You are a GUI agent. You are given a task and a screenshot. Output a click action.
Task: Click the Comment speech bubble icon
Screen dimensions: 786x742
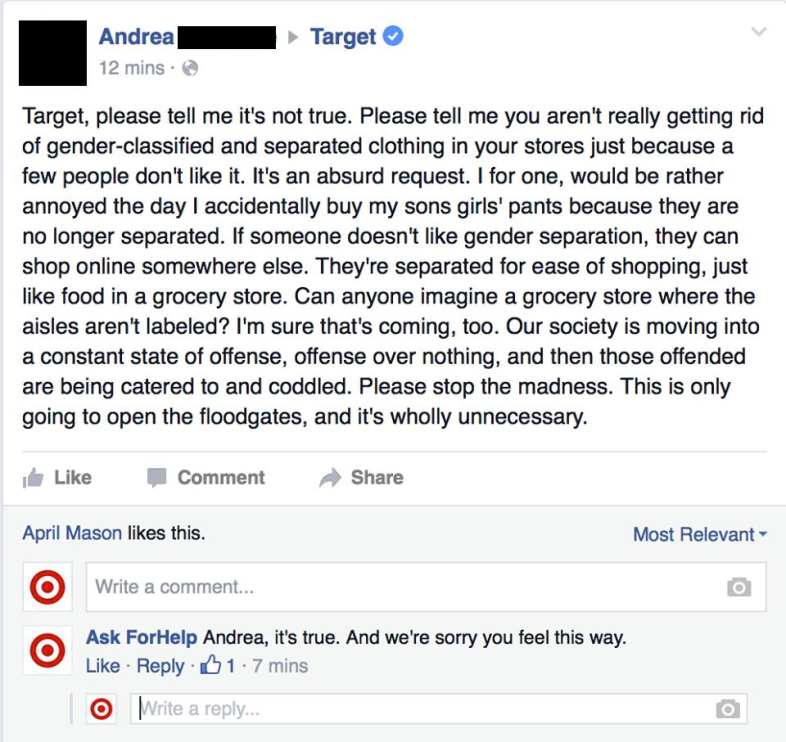[x=157, y=478]
